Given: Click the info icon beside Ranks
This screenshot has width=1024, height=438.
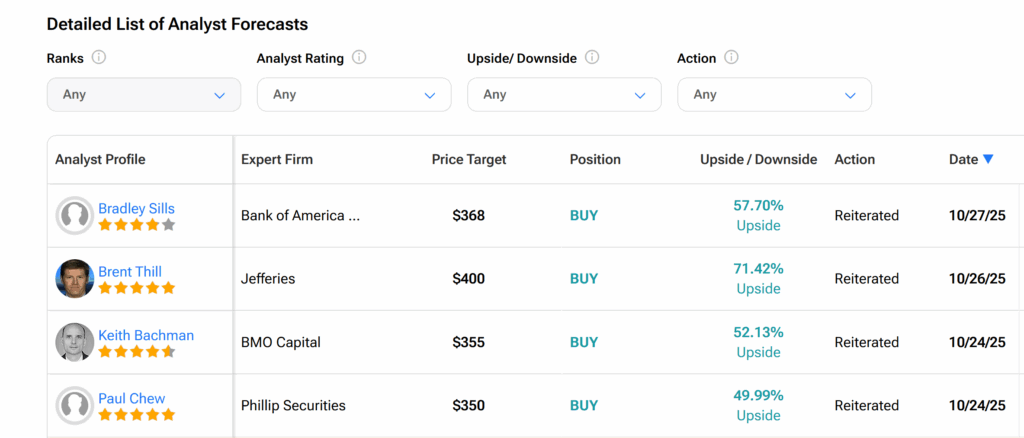Looking at the screenshot, I should pos(98,57).
